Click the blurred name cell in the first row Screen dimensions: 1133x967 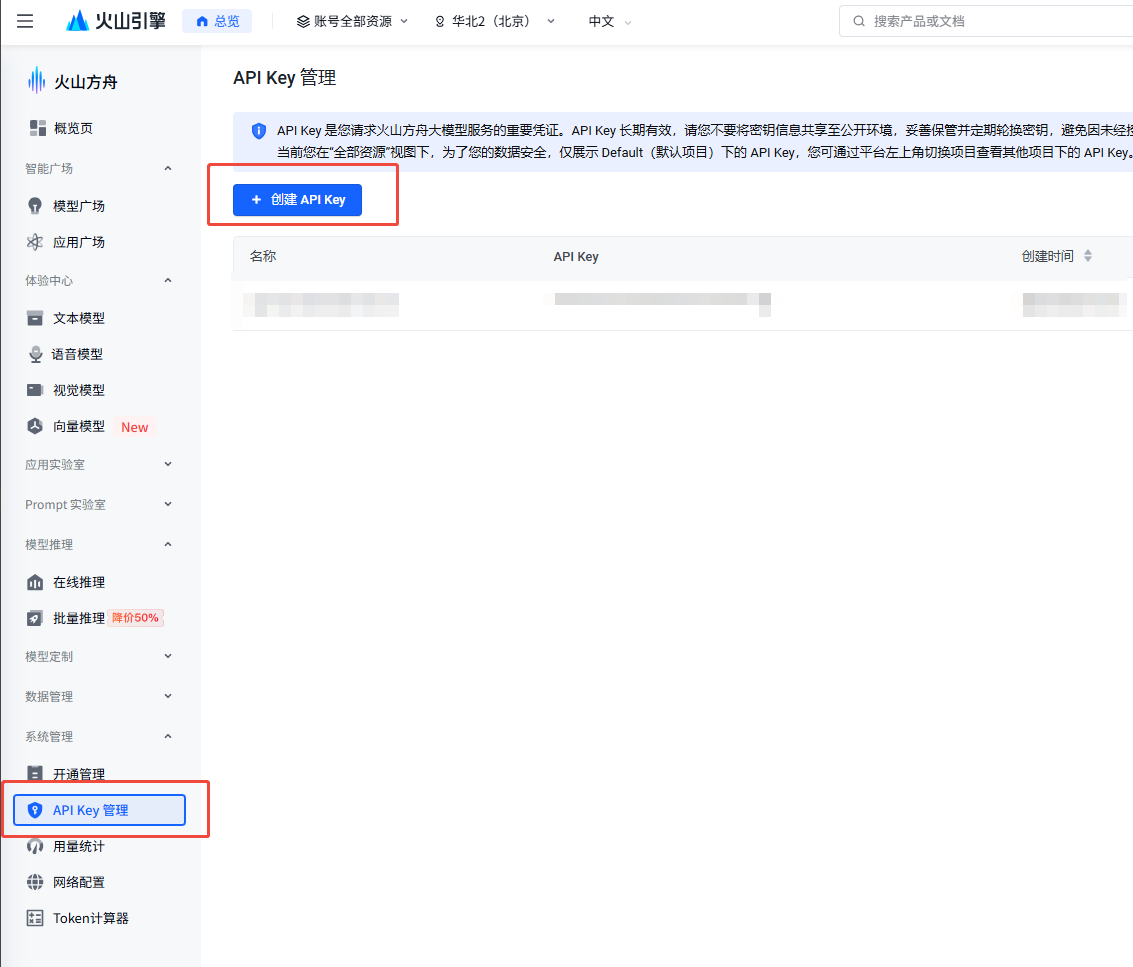click(x=321, y=304)
